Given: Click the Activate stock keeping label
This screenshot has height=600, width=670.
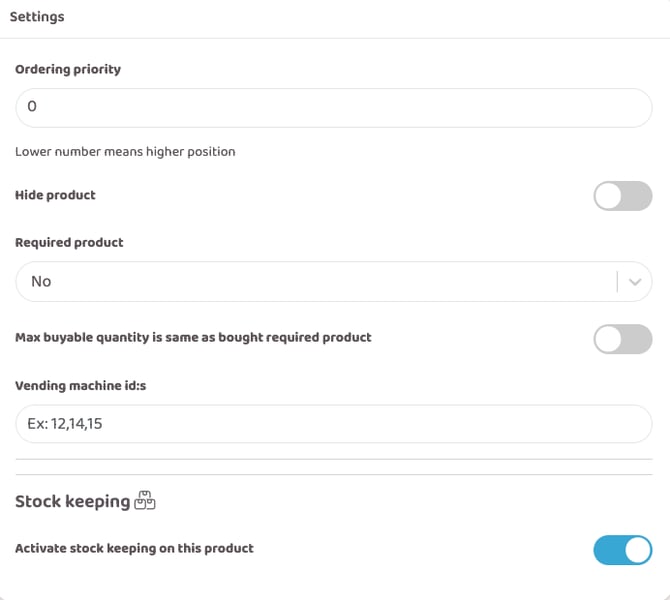Looking at the screenshot, I should pos(134,548).
